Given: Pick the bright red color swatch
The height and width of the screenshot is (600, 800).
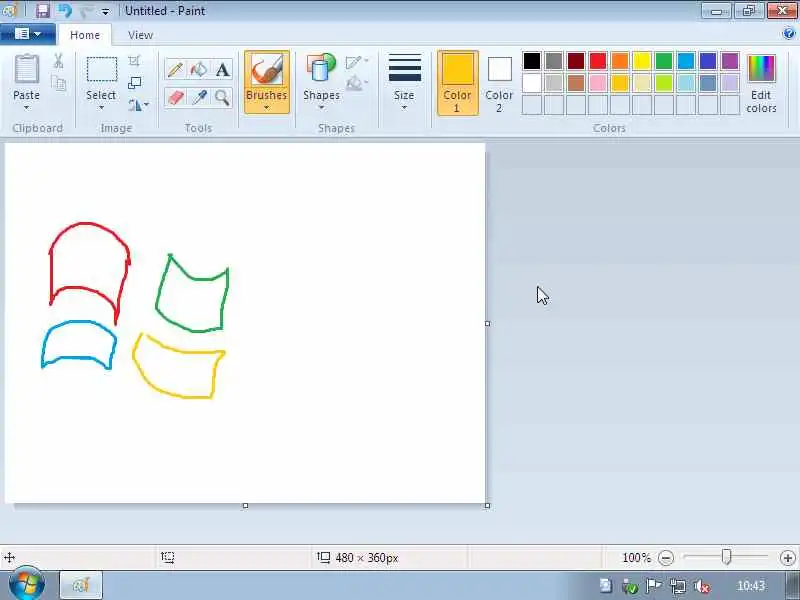Looking at the screenshot, I should 598,61.
